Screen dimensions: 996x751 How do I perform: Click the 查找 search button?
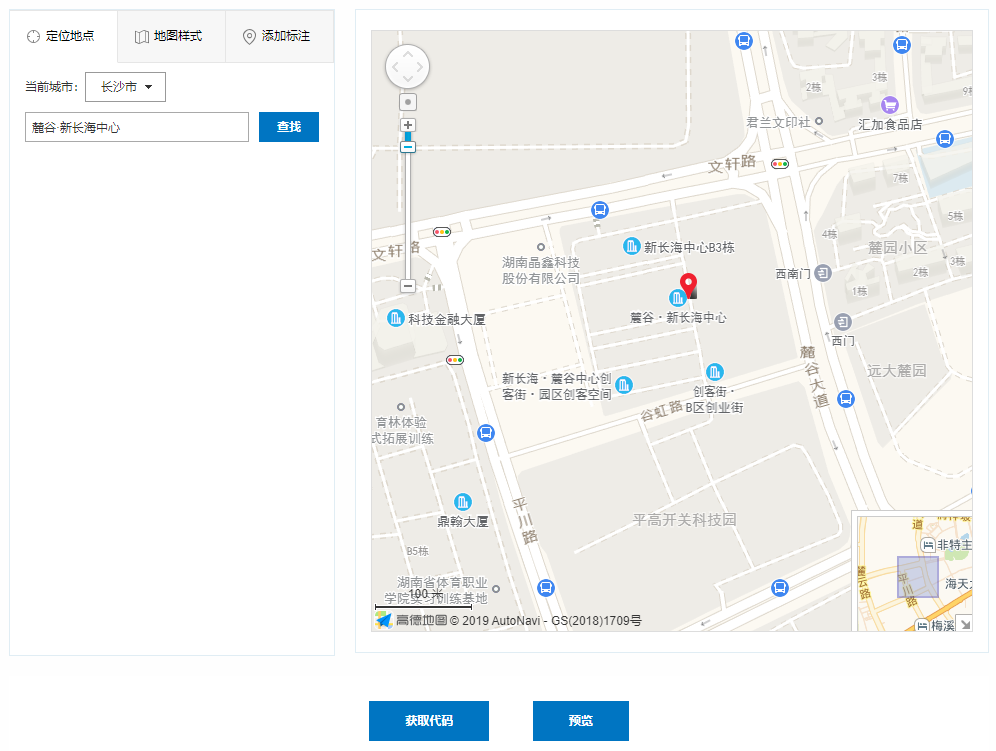point(288,127)
